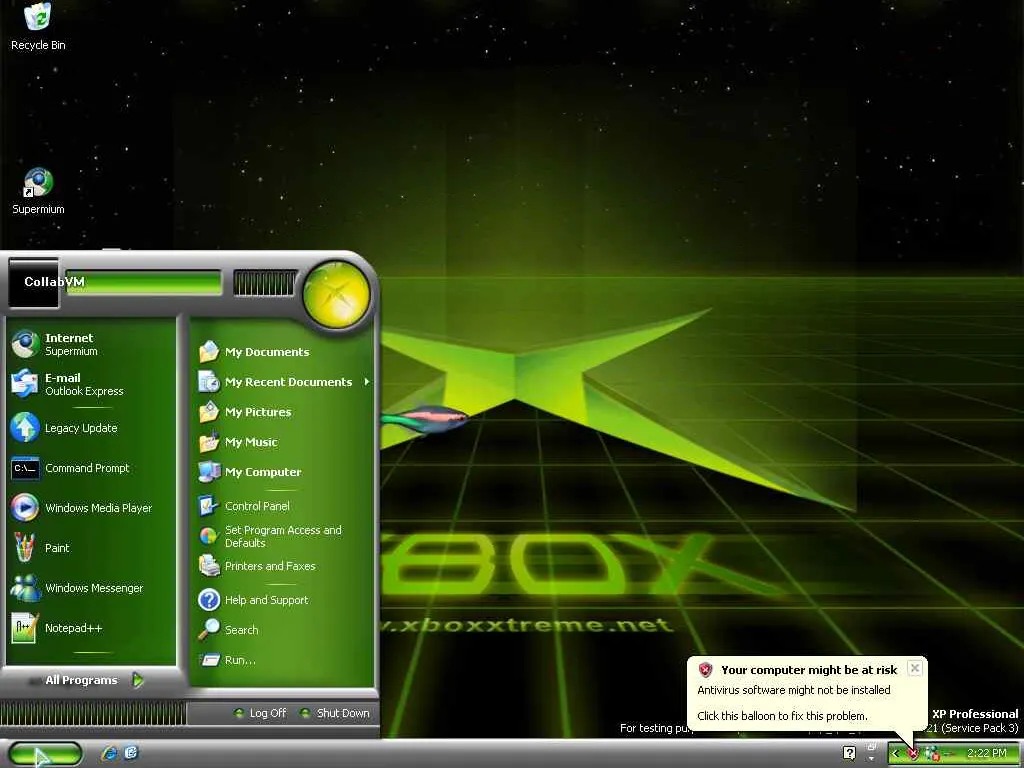
Task: Open the Run... dialog
Action: coord(283,660)
